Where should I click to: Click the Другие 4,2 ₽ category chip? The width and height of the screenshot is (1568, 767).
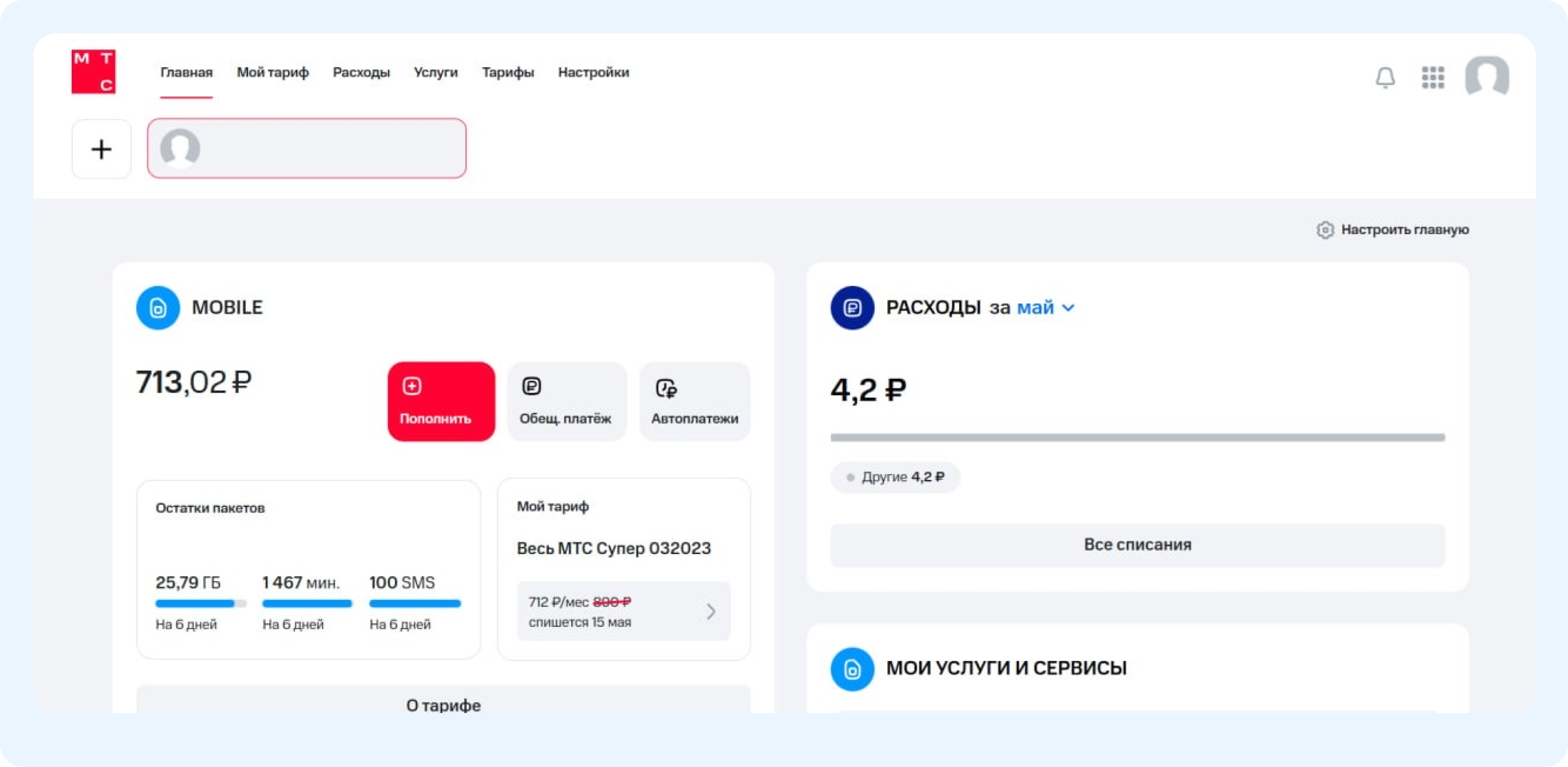(895, 477)
